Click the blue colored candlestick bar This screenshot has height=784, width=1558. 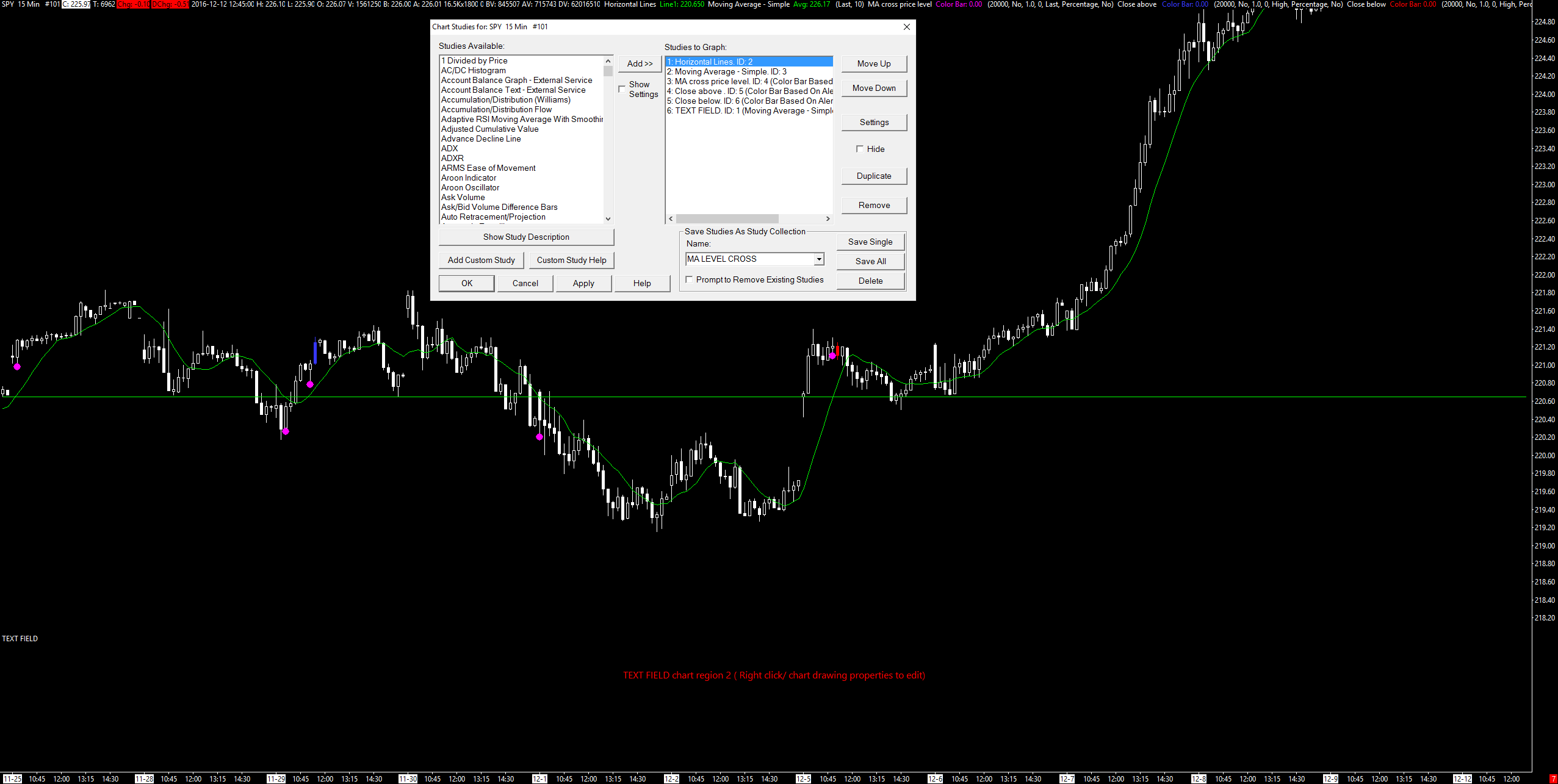[x=315, y=352]
